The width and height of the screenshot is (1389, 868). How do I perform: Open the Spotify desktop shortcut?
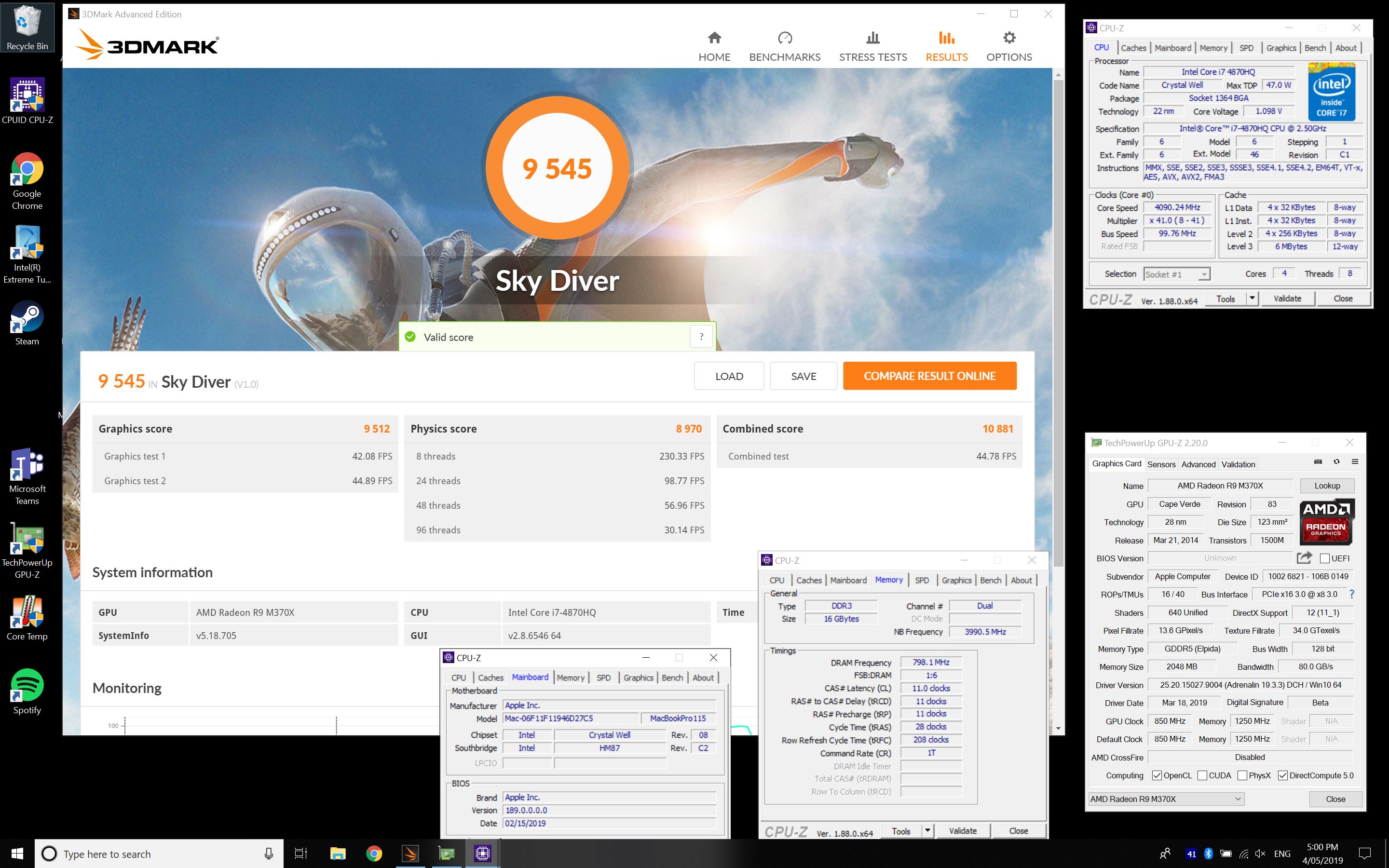pos(27,691)
